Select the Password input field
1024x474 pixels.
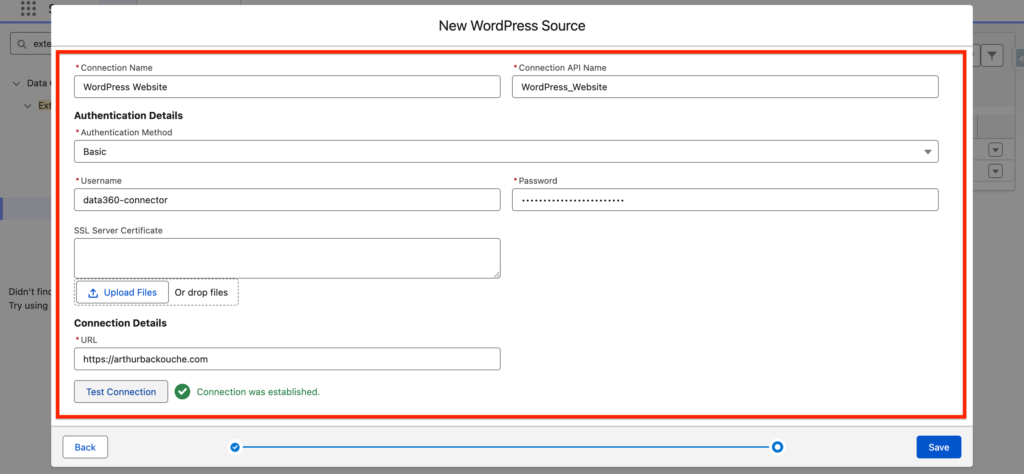[724, 200]
